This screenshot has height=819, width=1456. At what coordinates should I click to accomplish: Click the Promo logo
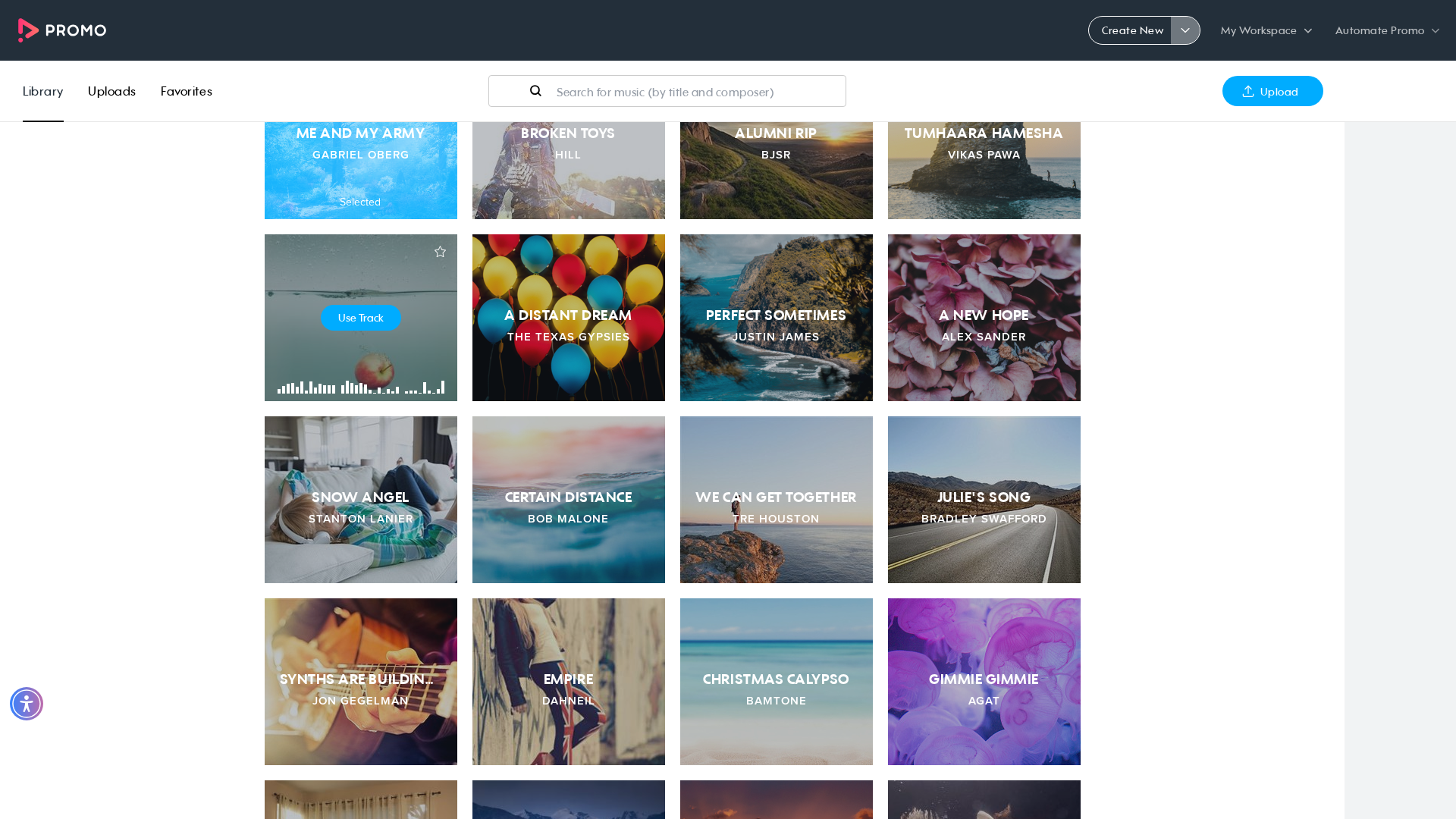point(62,30)
